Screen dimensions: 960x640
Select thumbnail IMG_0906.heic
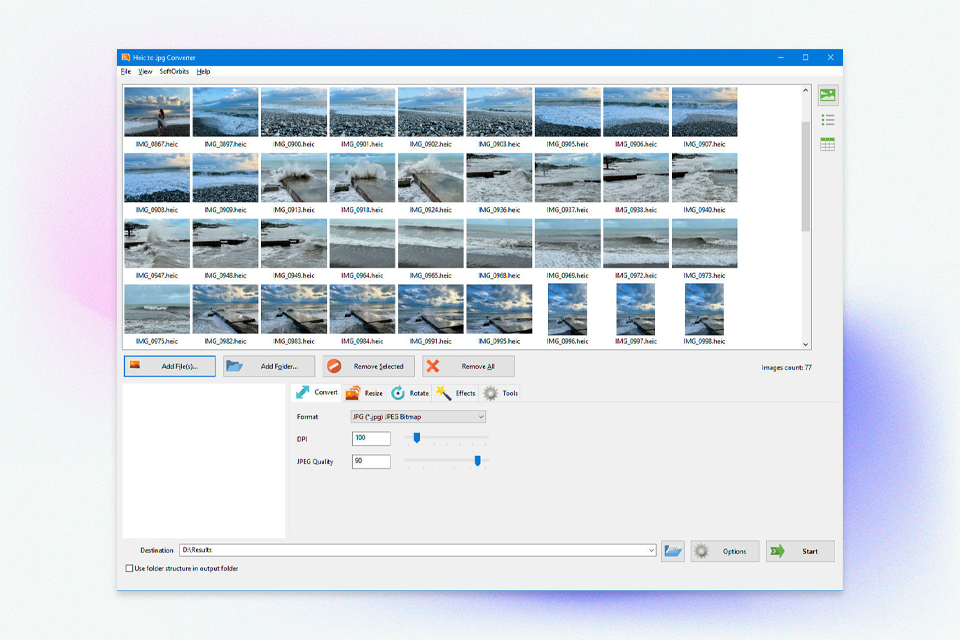(x=636, y=112)
